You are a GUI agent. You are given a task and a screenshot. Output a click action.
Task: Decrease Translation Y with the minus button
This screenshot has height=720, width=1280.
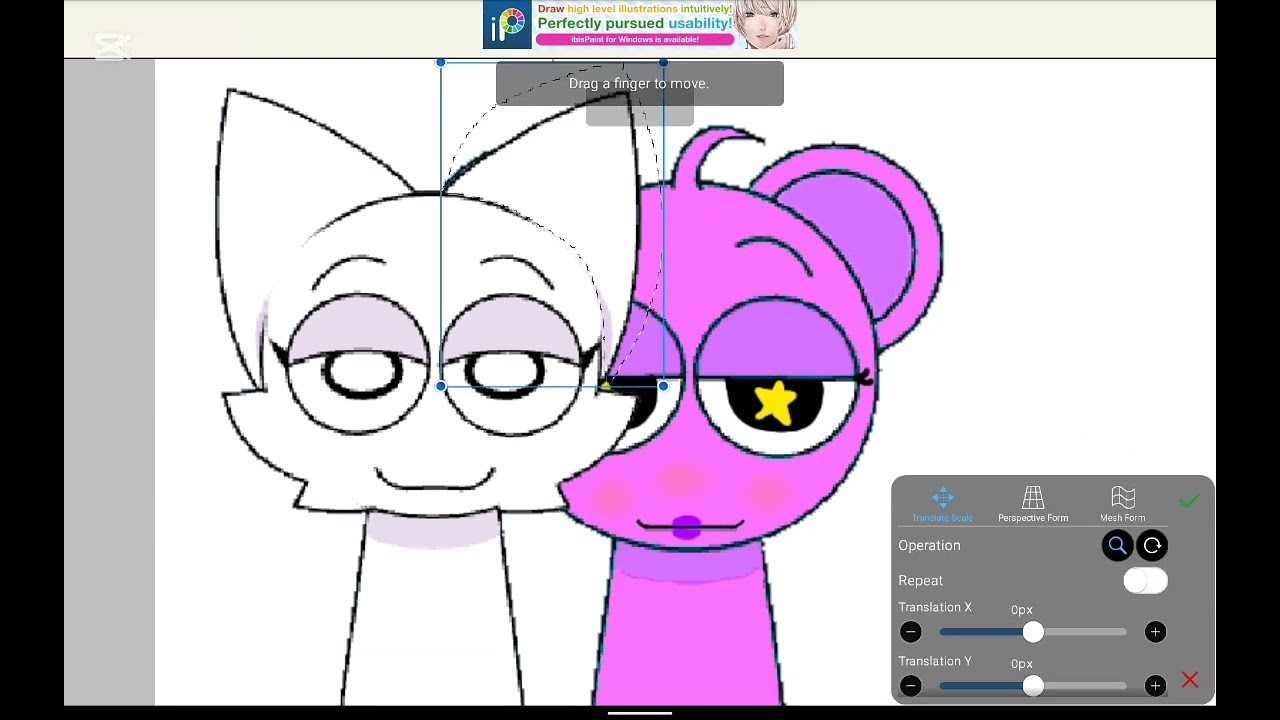(910, 686)
